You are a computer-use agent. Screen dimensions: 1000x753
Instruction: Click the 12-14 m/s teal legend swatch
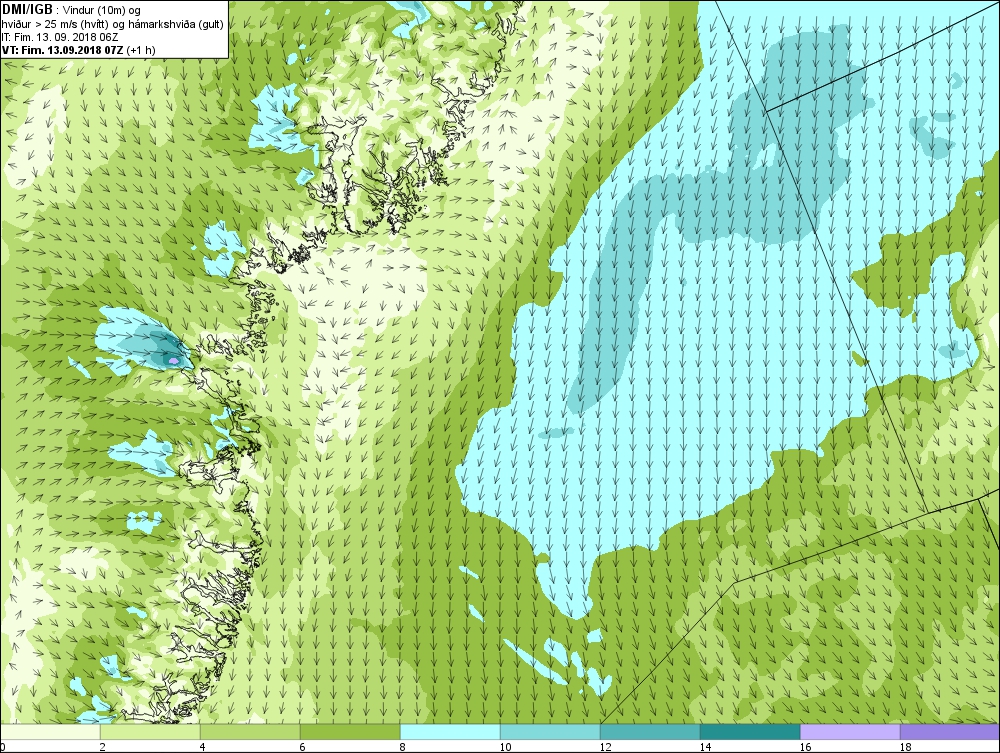pos(650,731)
